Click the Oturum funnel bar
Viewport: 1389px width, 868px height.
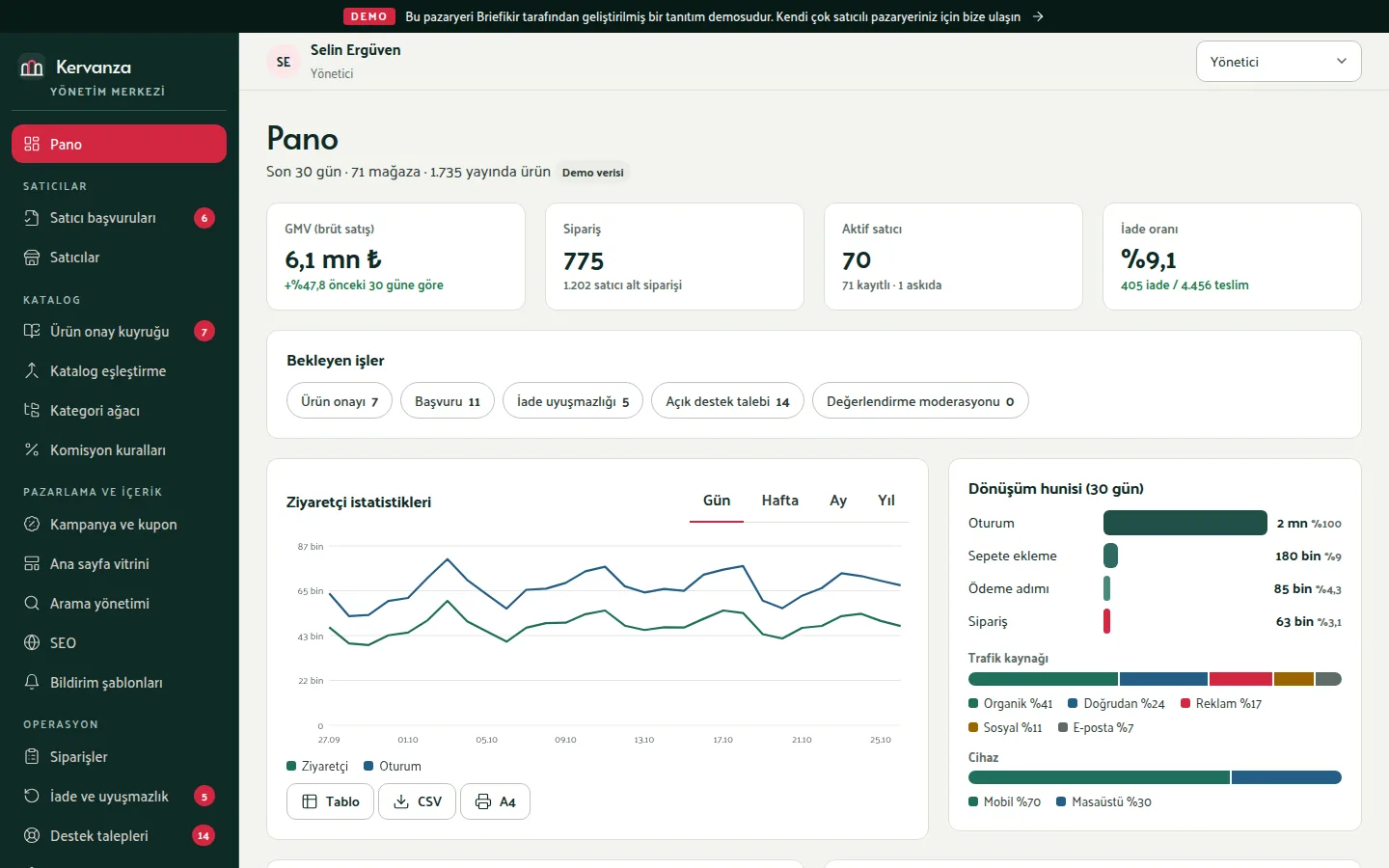(1185, 523)
